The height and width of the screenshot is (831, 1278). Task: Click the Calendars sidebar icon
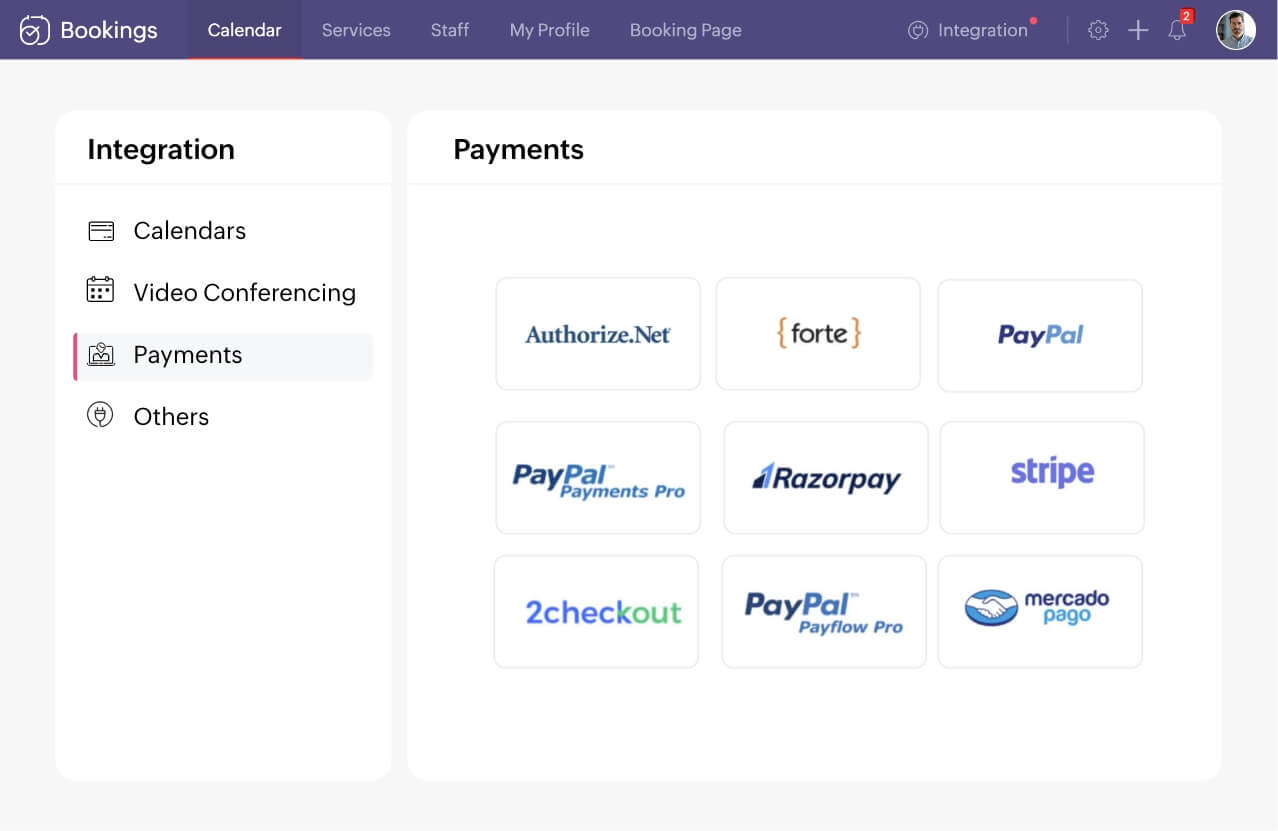point(101,231)
